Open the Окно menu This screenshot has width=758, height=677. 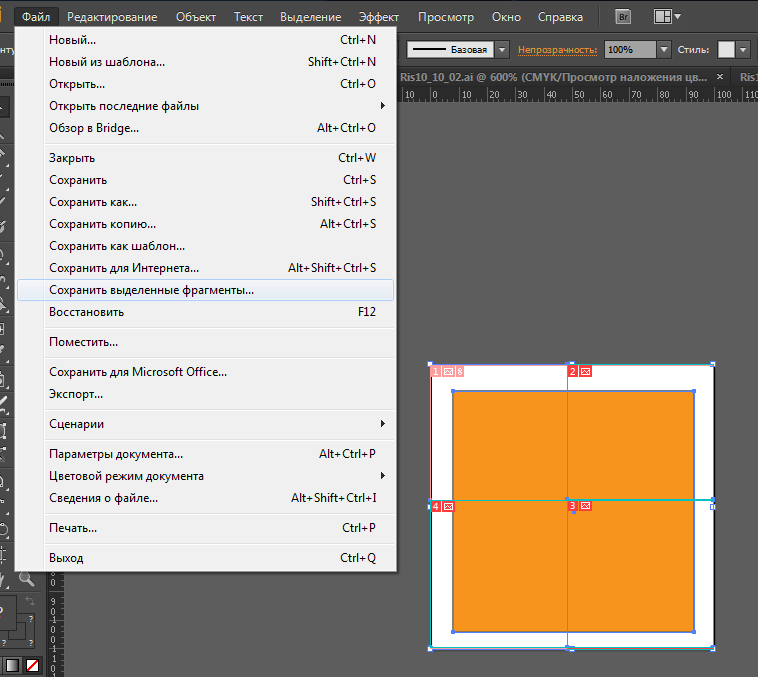[x=506, y=17]
